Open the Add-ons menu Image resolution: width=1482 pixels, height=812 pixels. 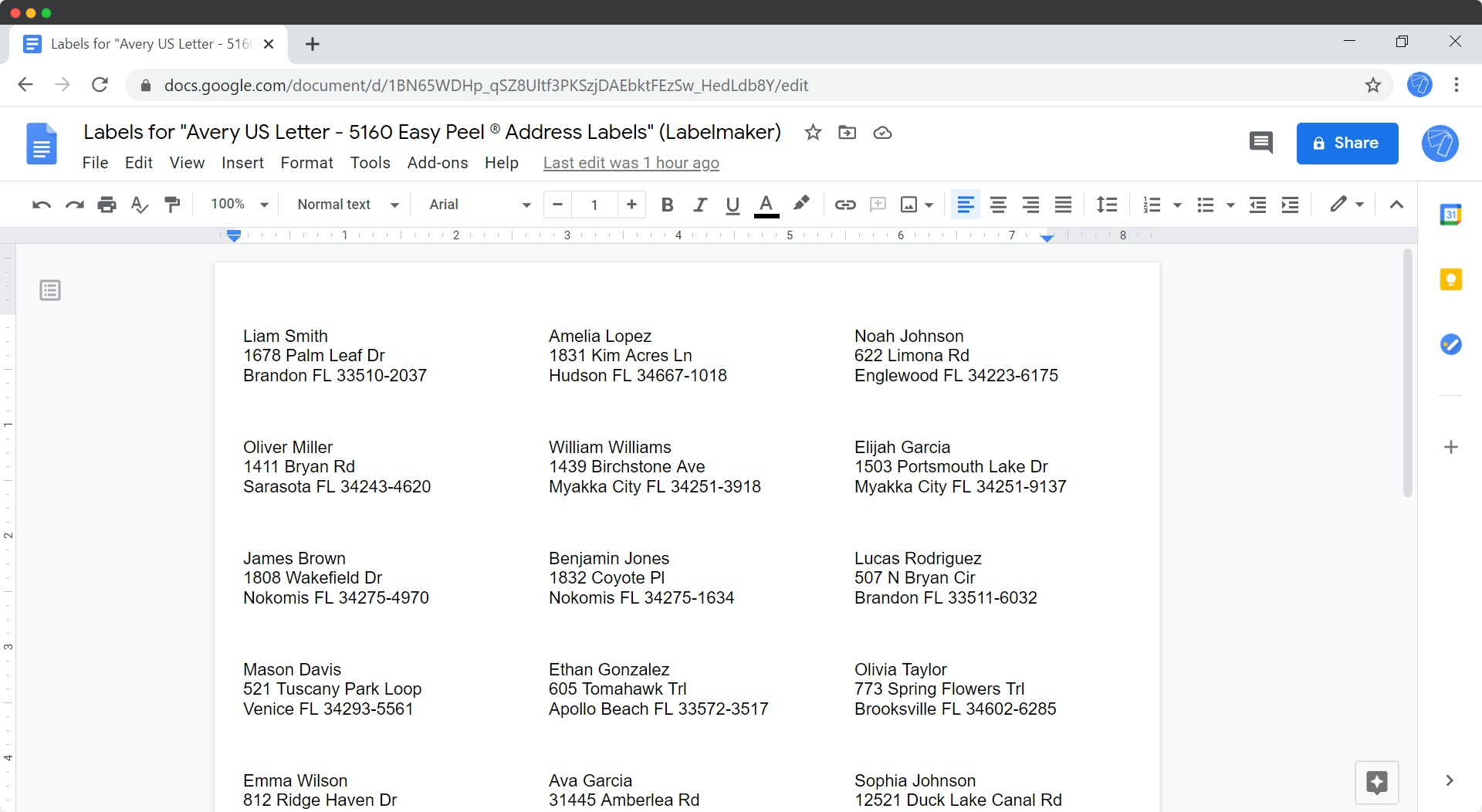pyautogui.click(x=438, y=163)
